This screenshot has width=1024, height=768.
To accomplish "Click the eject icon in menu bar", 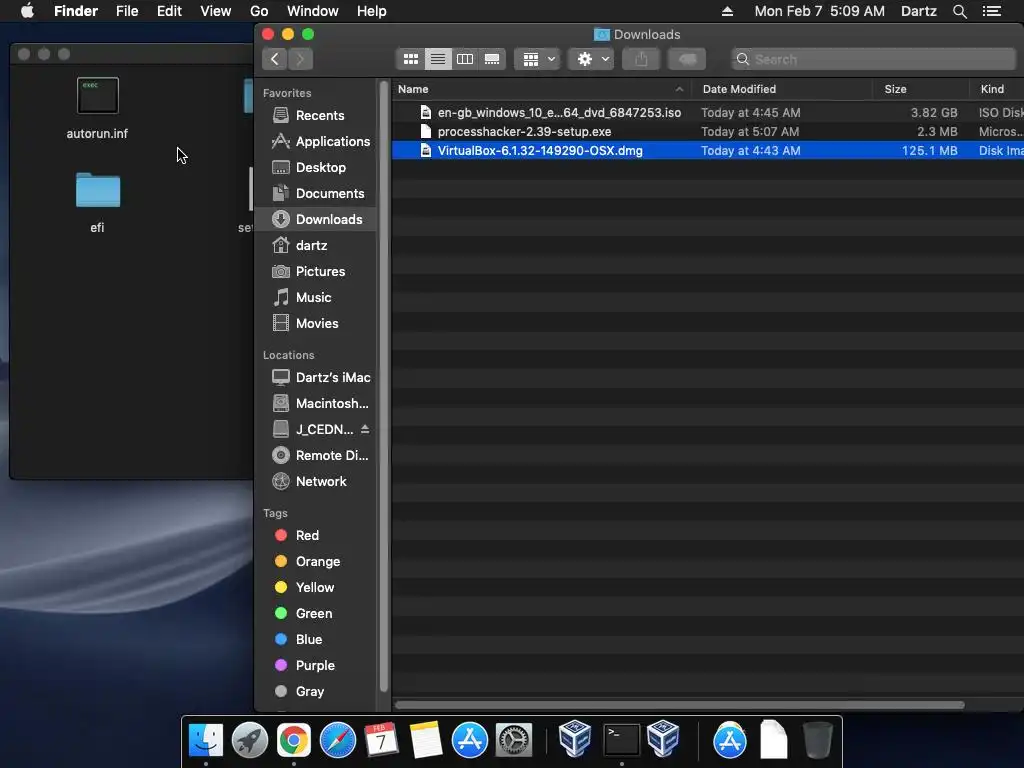I will 727,11.
